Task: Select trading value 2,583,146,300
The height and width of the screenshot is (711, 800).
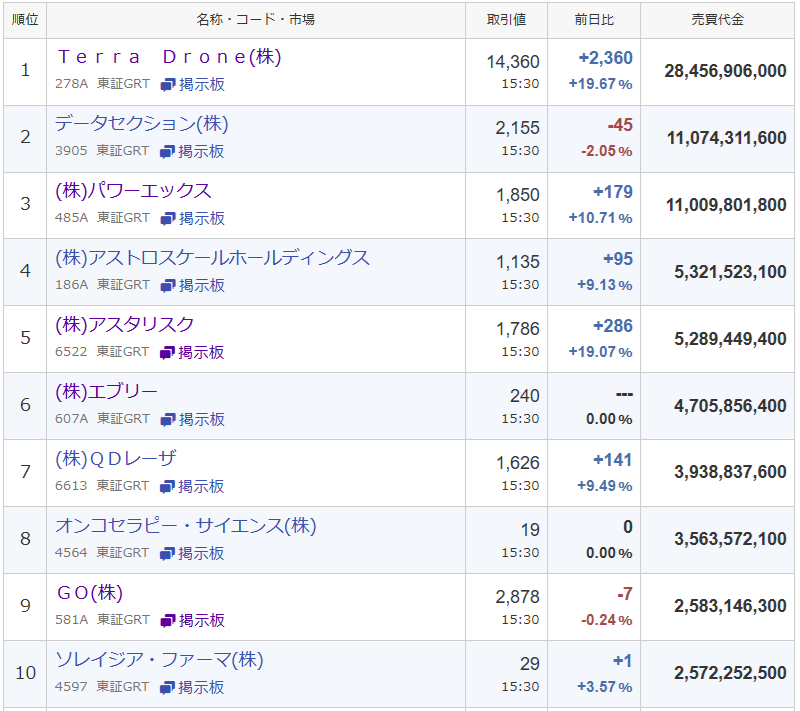Action: [x=730, y=606]
